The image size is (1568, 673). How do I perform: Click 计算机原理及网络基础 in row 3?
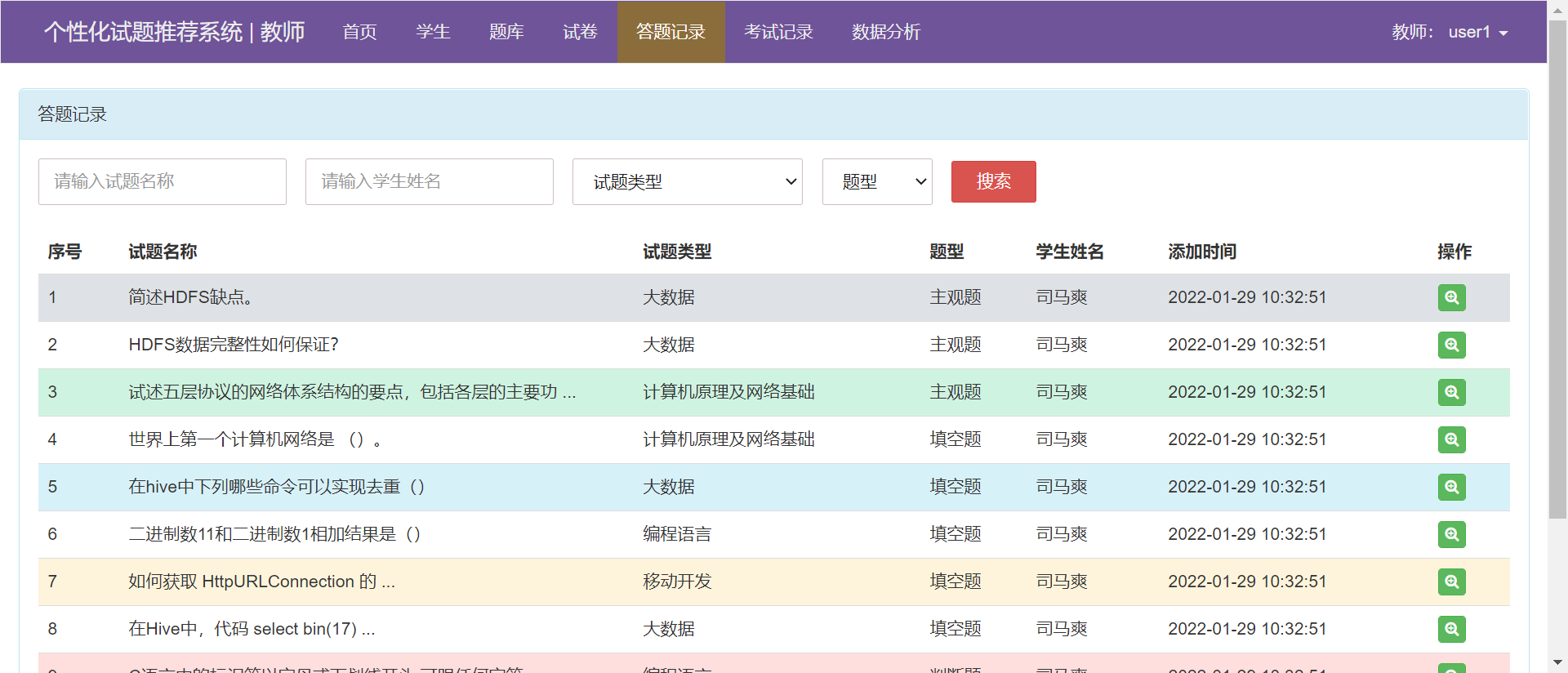point(728,392)
